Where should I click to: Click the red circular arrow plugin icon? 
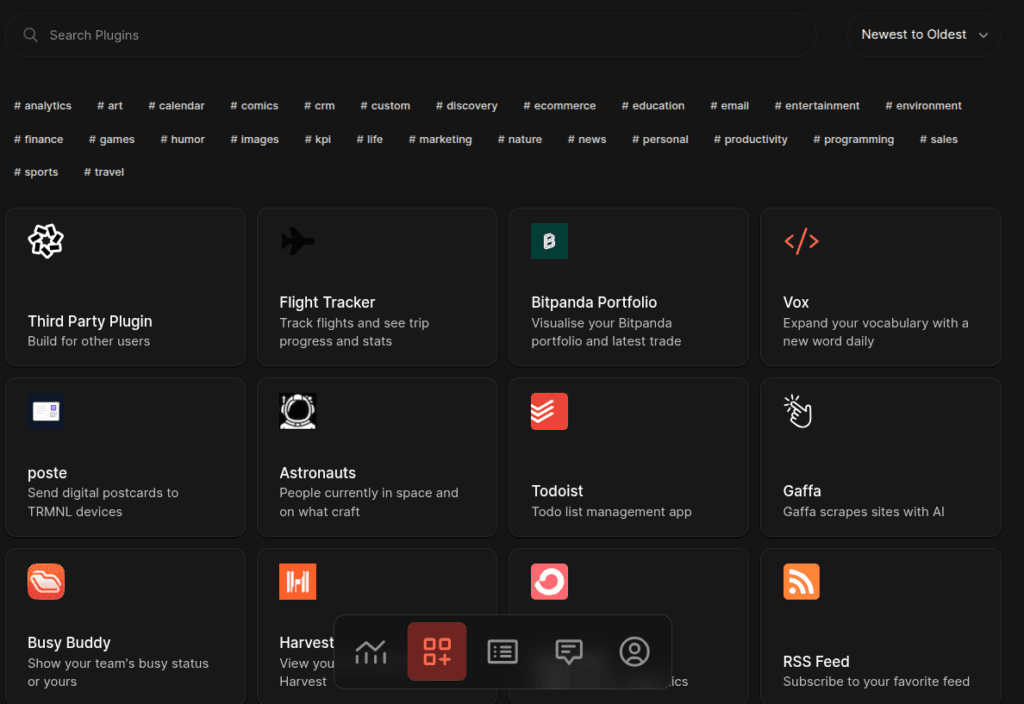[549, 581]
